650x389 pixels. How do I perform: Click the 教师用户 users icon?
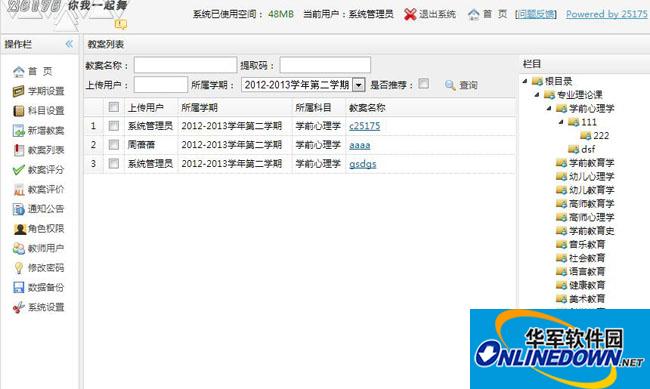pos(19,248)
